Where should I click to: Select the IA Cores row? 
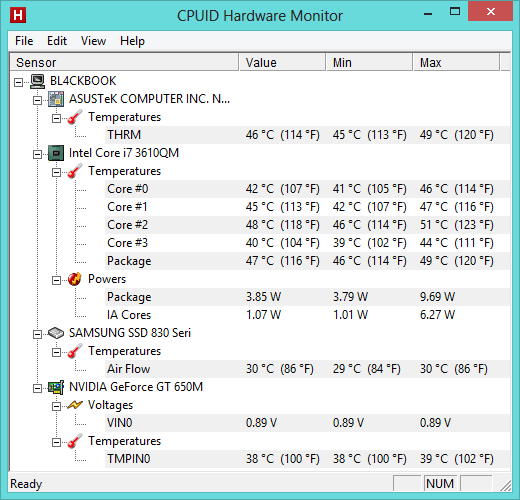pyautogui.click(x=307, y=315)
